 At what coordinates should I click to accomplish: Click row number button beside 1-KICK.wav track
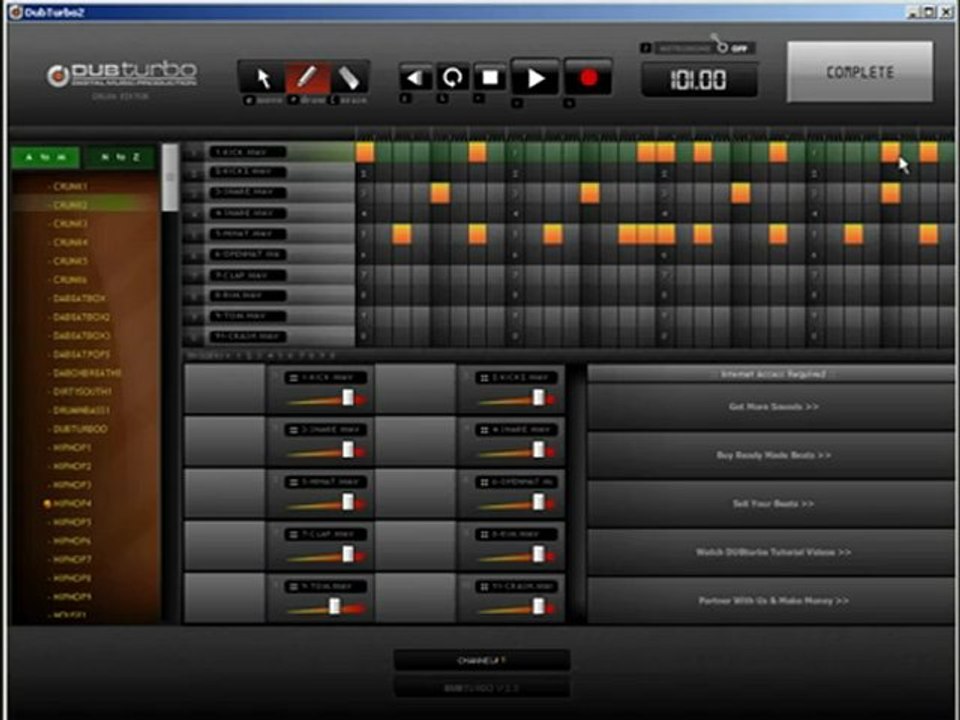pos(194,152)
